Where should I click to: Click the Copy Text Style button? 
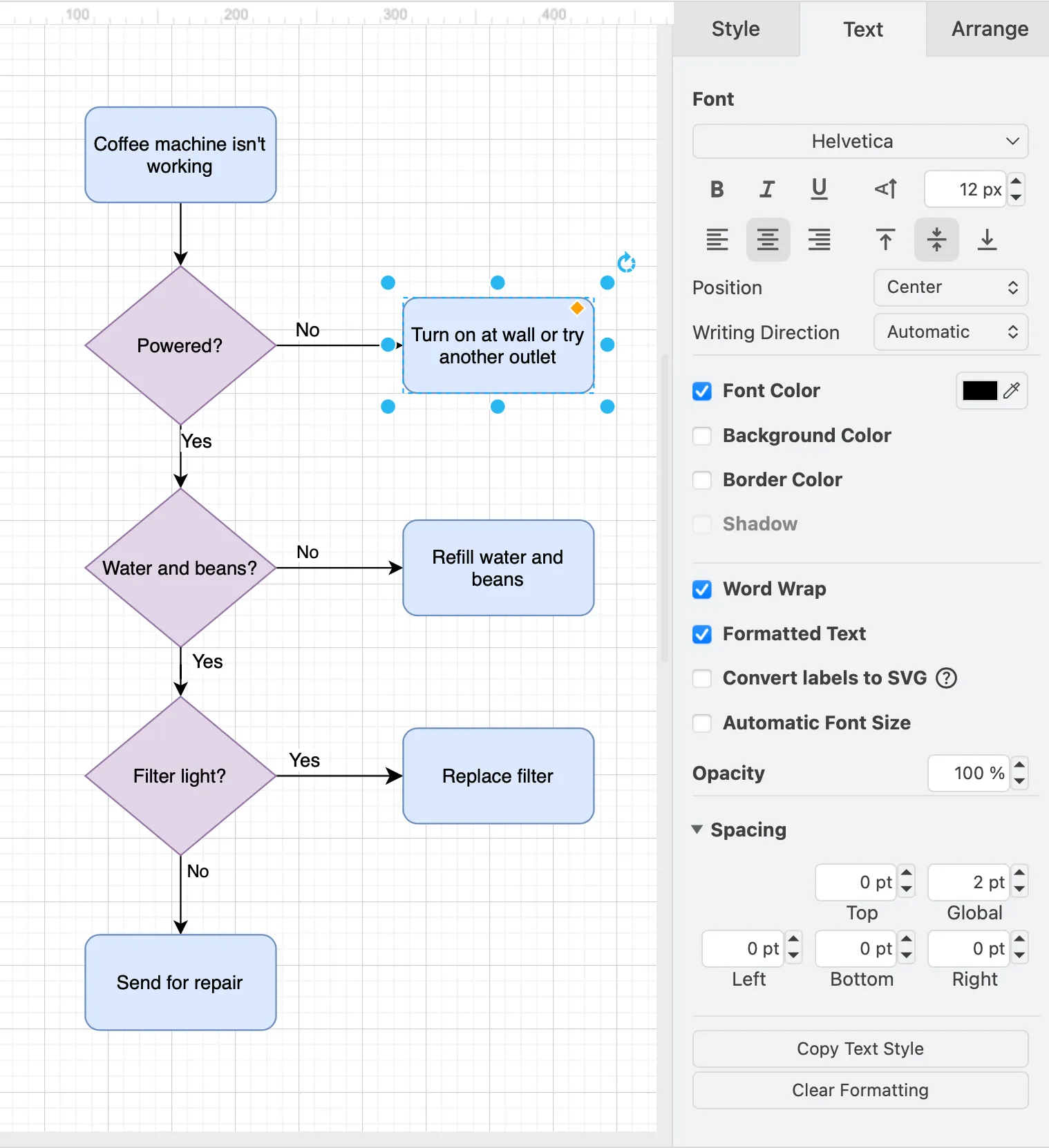point(860,1049)
